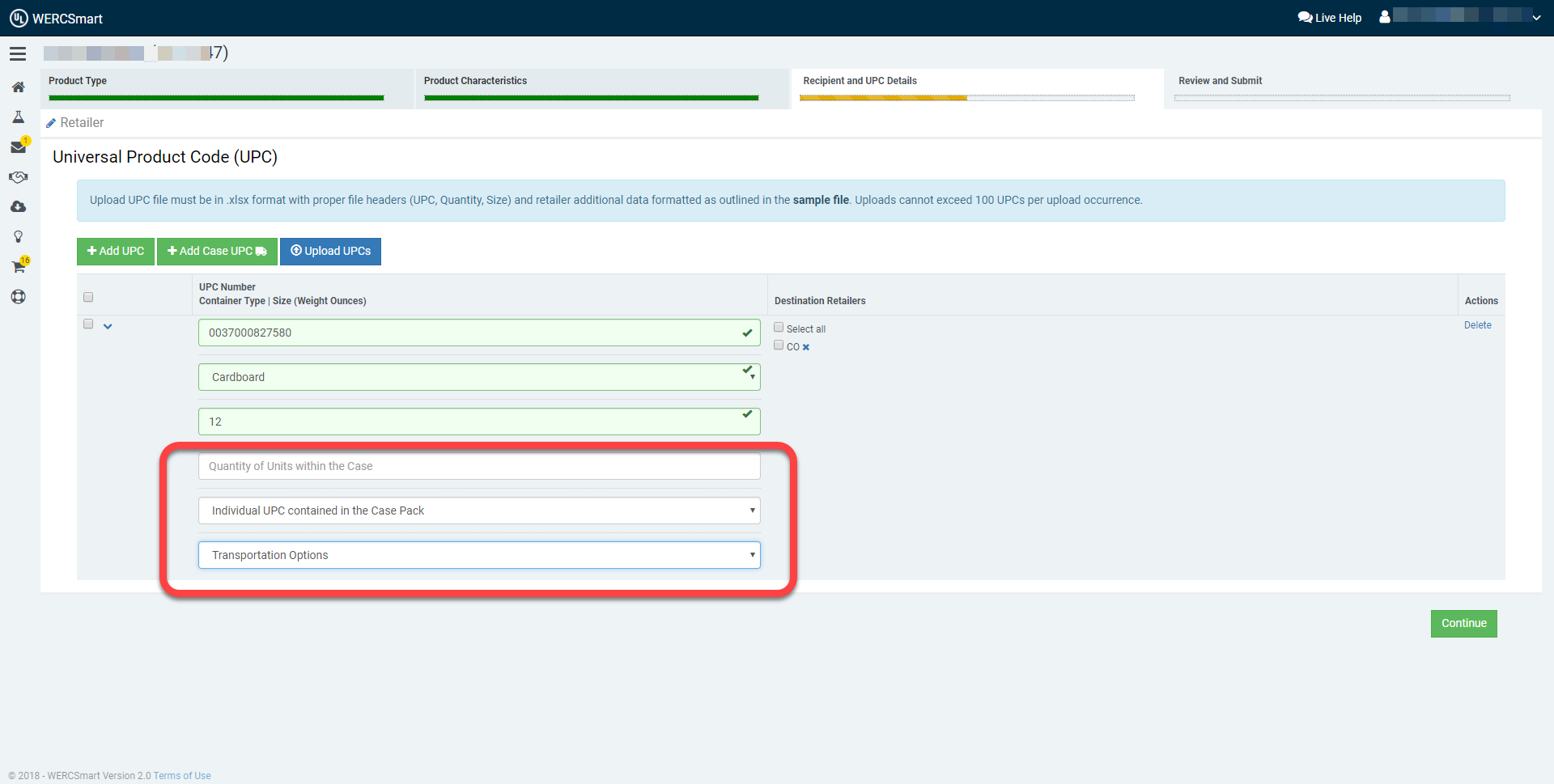Click the Add UPC button
Image resolution: width=1554 pixels, height=784 pixels.
116,251
